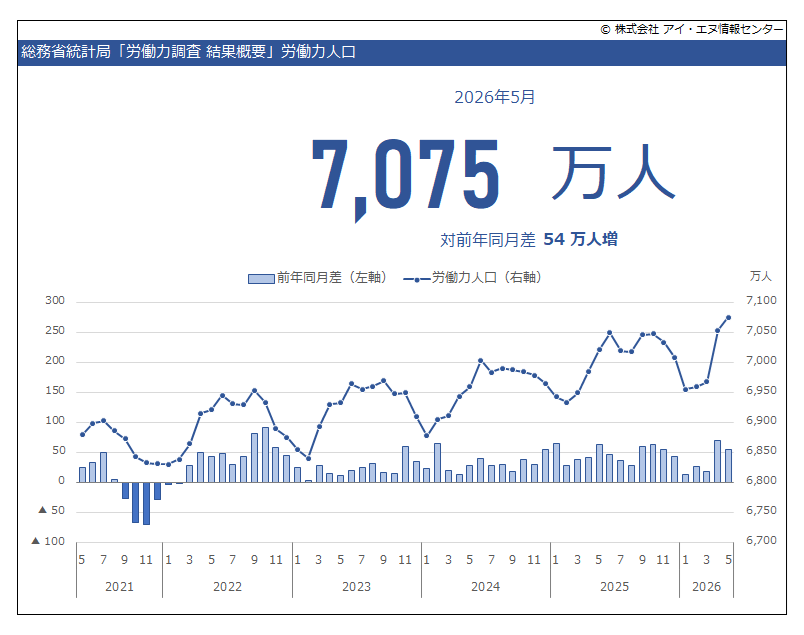Click the deepest negative bar in 2021
The image size is (804, 635).
pos(147,503)
